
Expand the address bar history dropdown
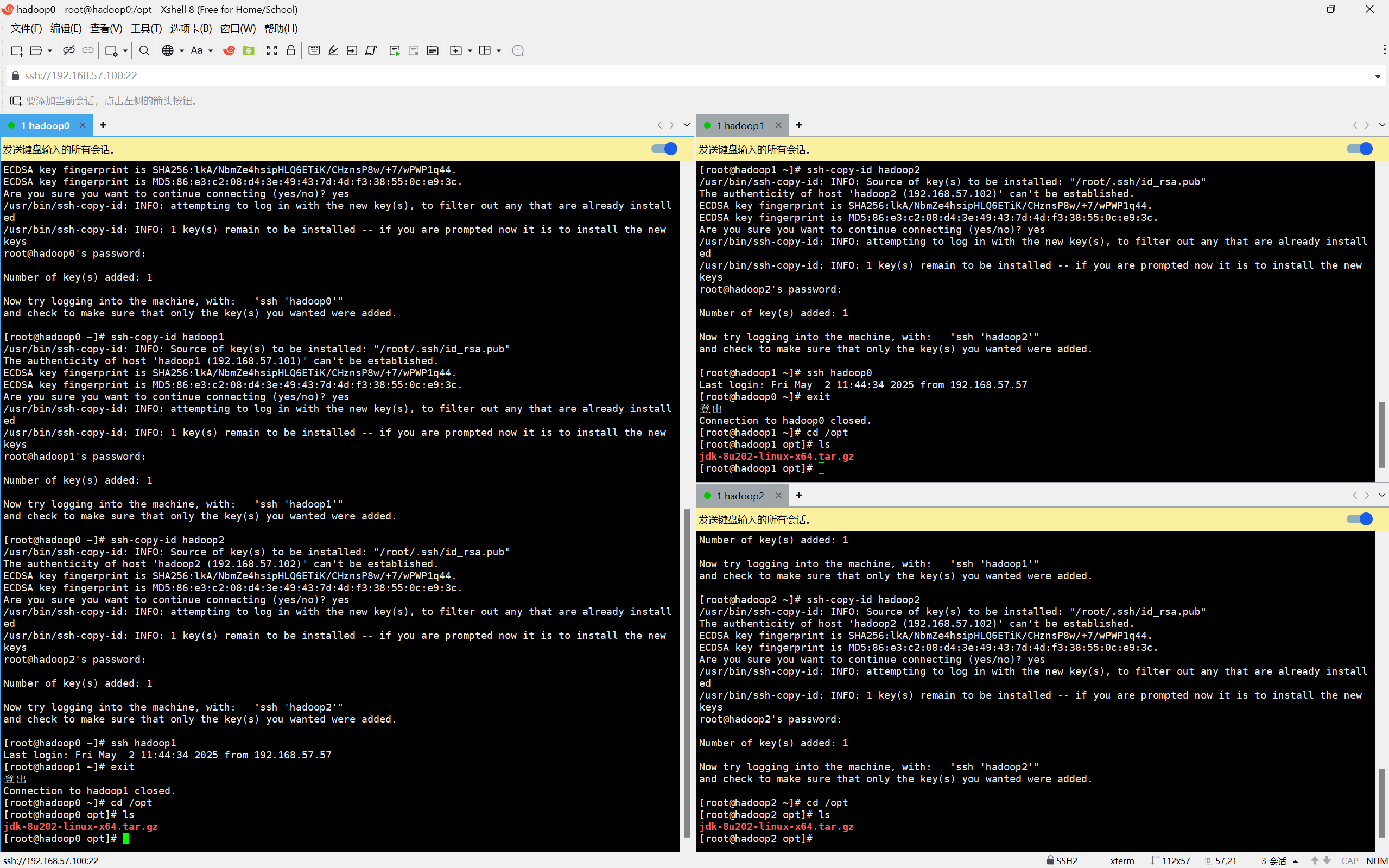1377,77
